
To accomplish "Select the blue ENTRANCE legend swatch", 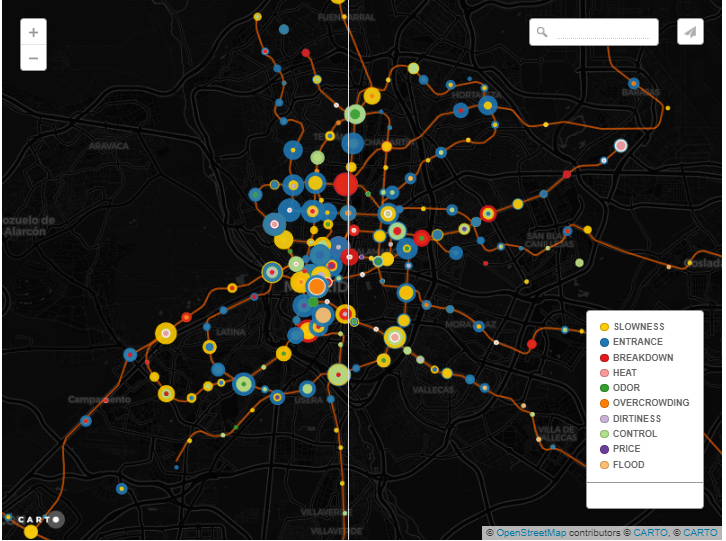I will coord(604,342).
